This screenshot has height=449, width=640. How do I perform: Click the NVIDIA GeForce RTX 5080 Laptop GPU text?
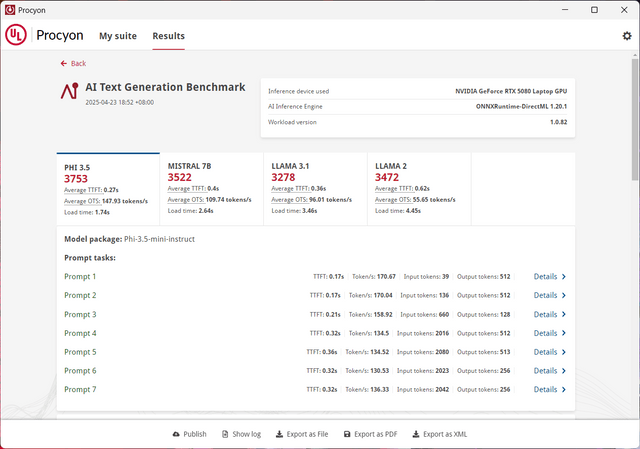coord(511,91)
